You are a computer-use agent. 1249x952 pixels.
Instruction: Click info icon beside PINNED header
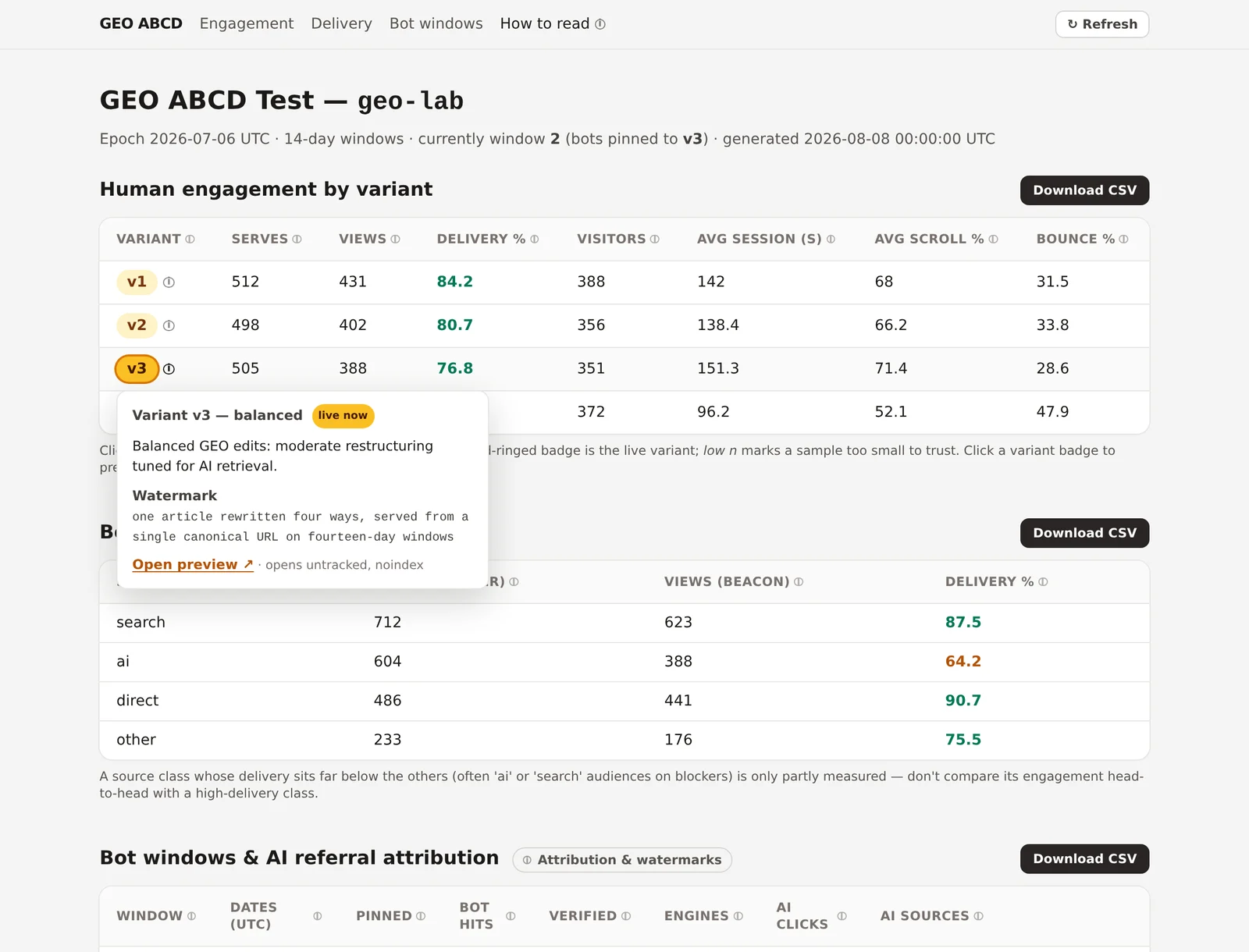[421, 916]
